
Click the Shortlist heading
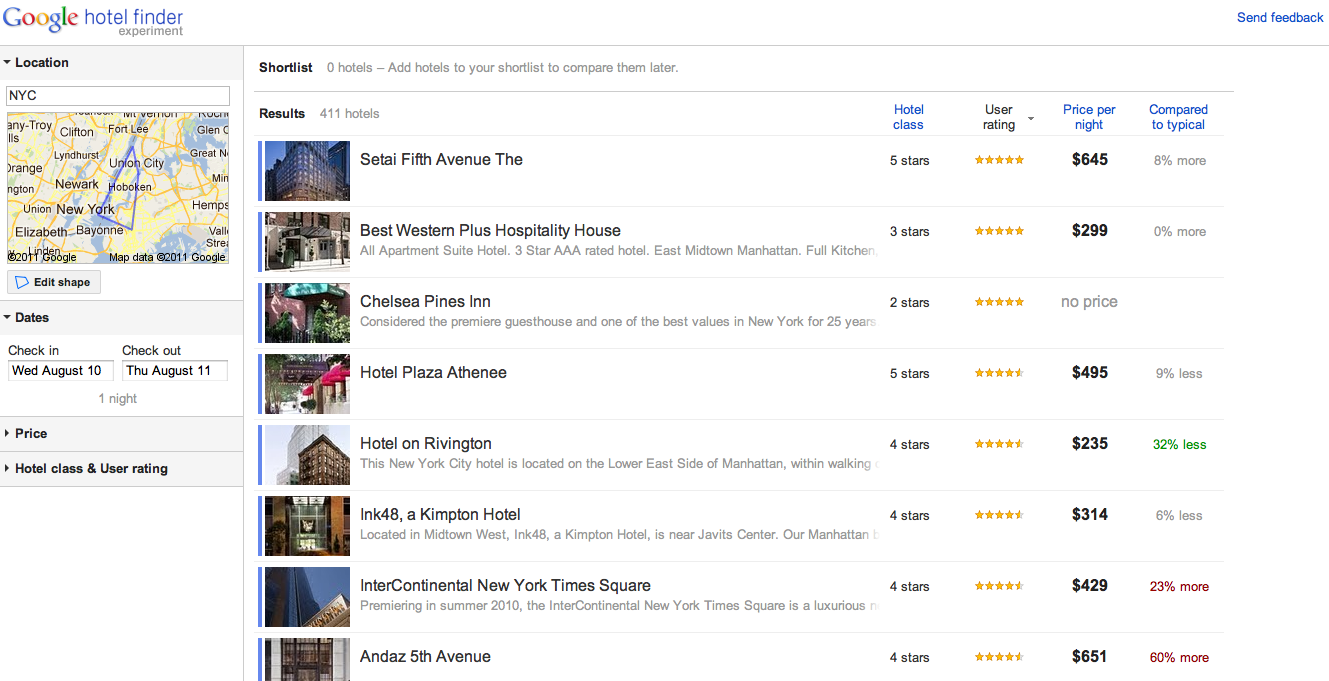point(286,68)
